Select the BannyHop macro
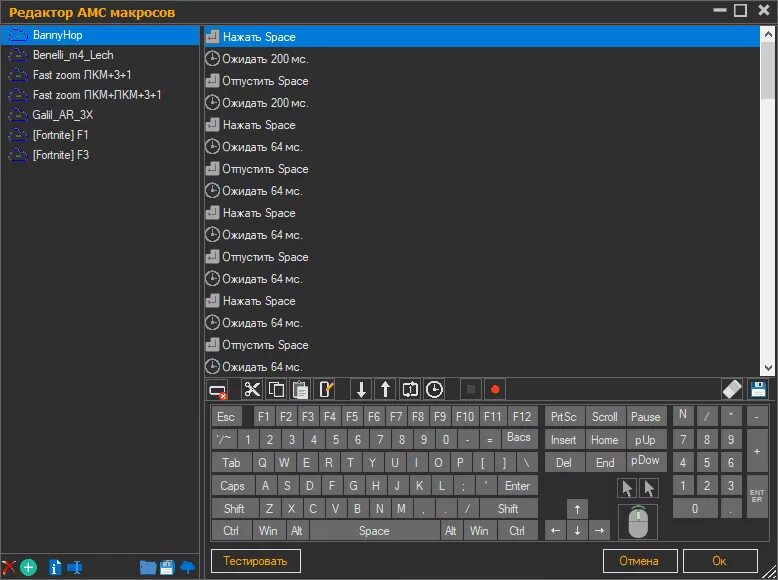Viewport: 778px width, 580px height. pyautogui.click(x=100, y=35)
